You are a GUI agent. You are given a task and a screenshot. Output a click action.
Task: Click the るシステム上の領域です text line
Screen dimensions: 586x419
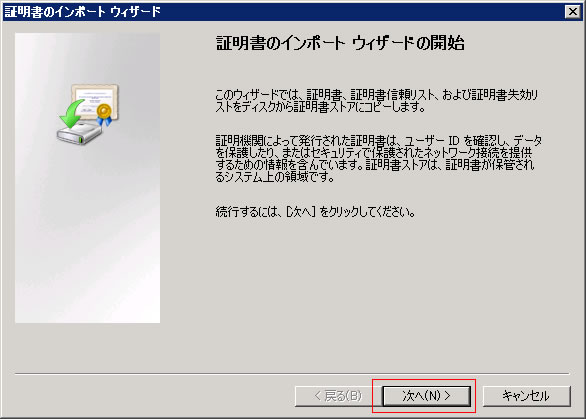[x=275, y=177]
